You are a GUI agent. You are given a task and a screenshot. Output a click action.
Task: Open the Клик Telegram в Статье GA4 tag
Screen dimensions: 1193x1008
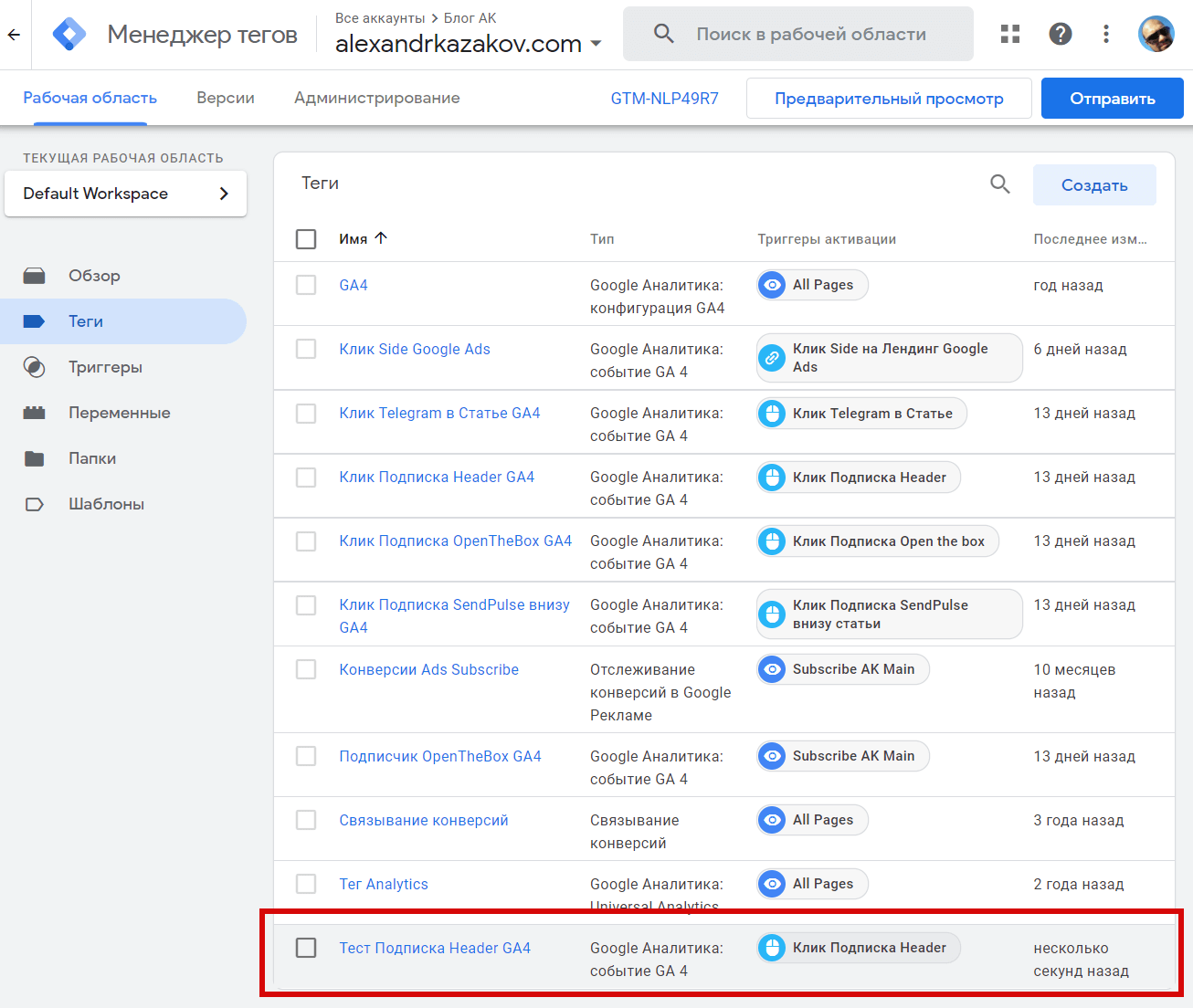point(439,413)
